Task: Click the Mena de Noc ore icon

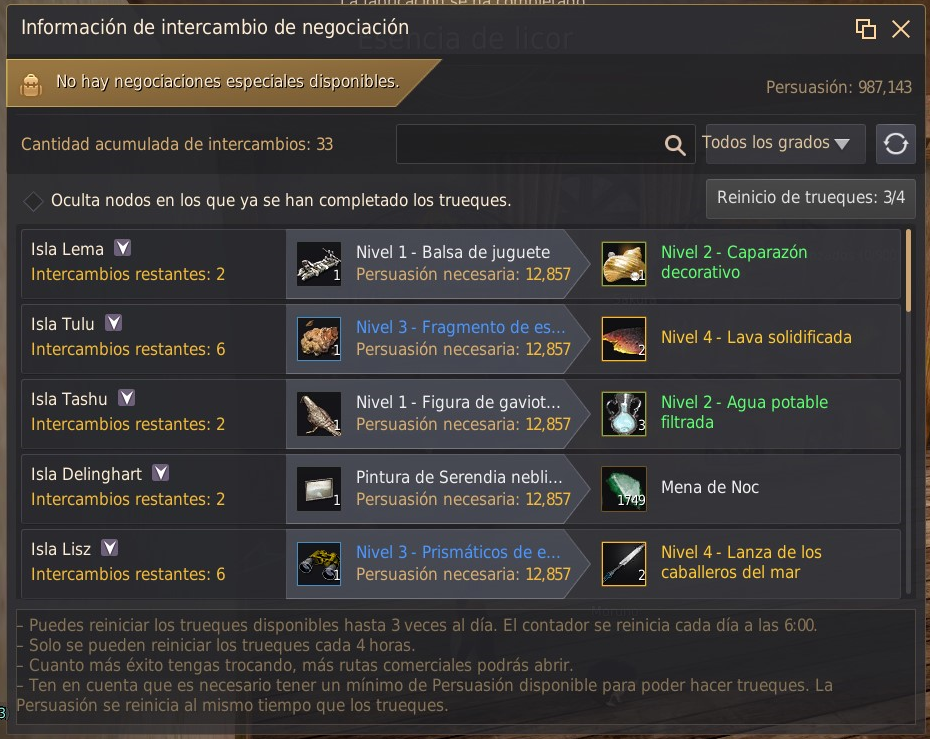Action: [624, 489]
